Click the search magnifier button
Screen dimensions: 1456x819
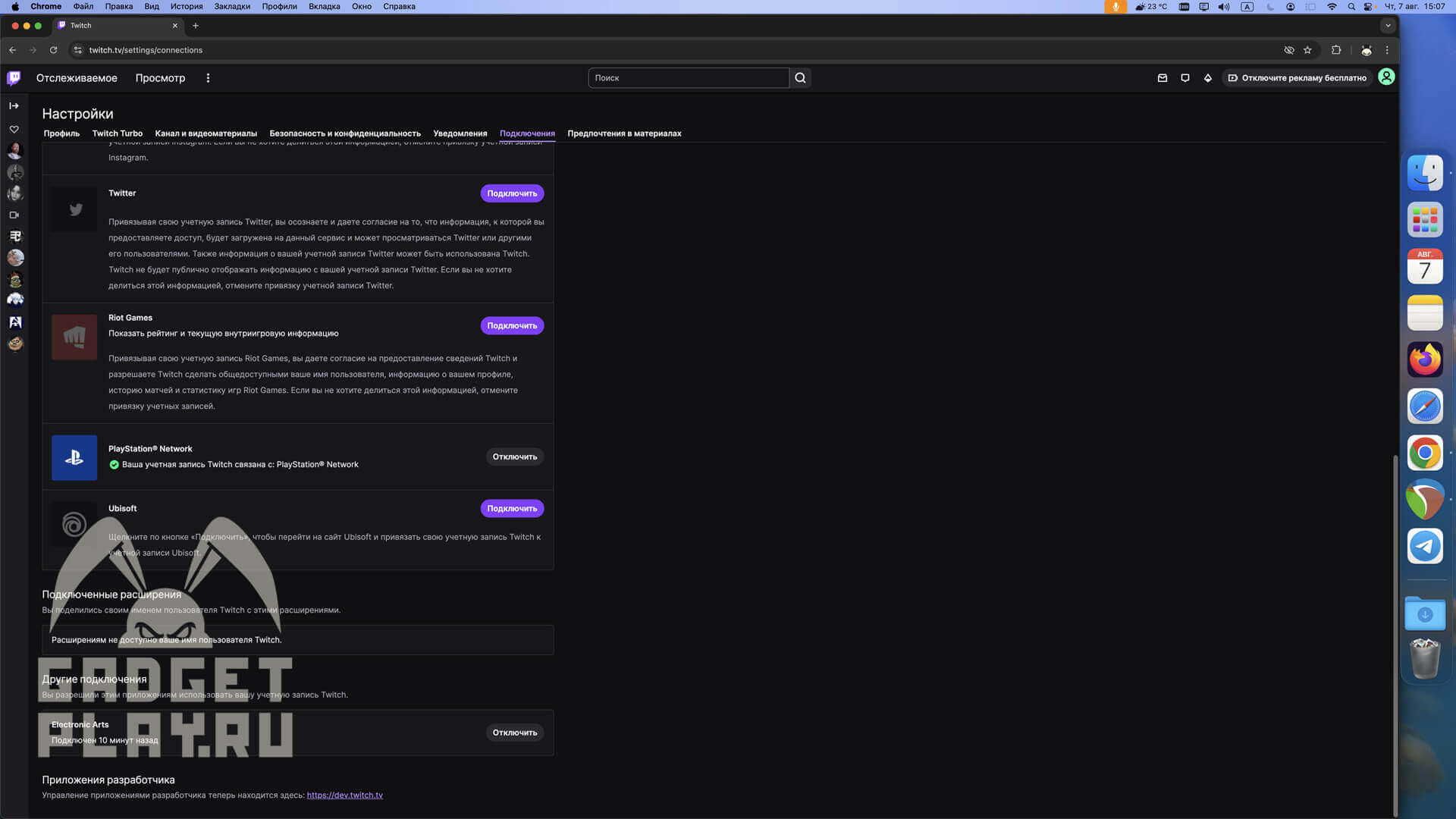pos(800,78)
